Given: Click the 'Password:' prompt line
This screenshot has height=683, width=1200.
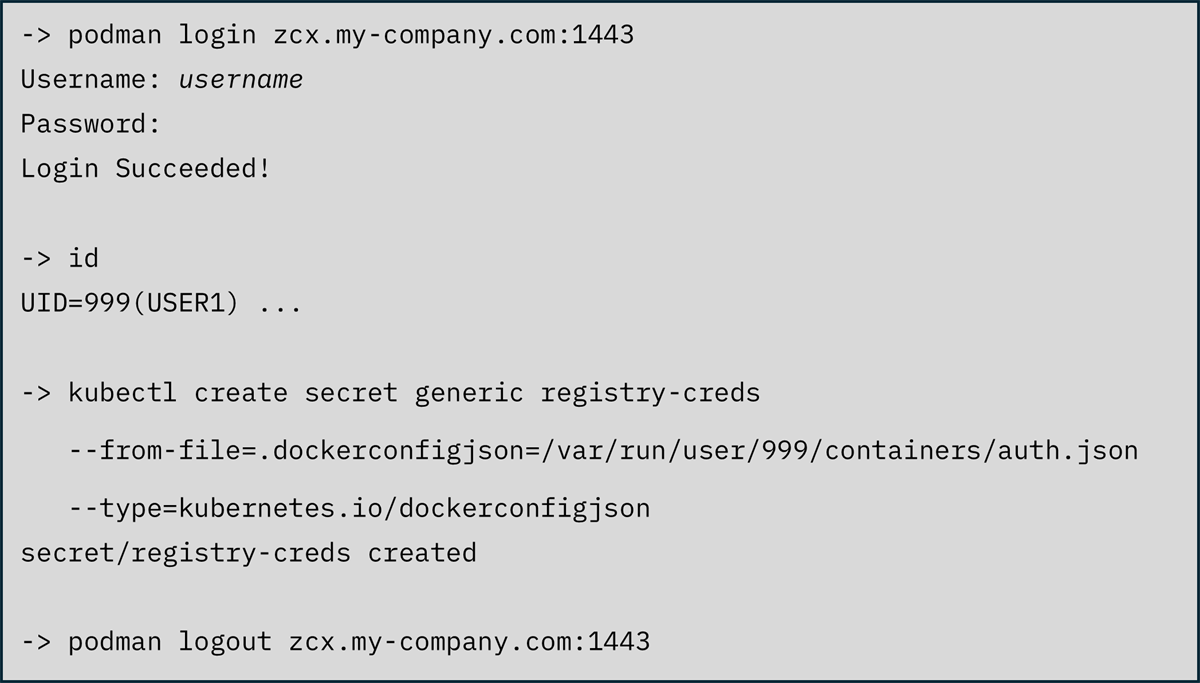Looking at the screenshot, I should coord(91,124).
